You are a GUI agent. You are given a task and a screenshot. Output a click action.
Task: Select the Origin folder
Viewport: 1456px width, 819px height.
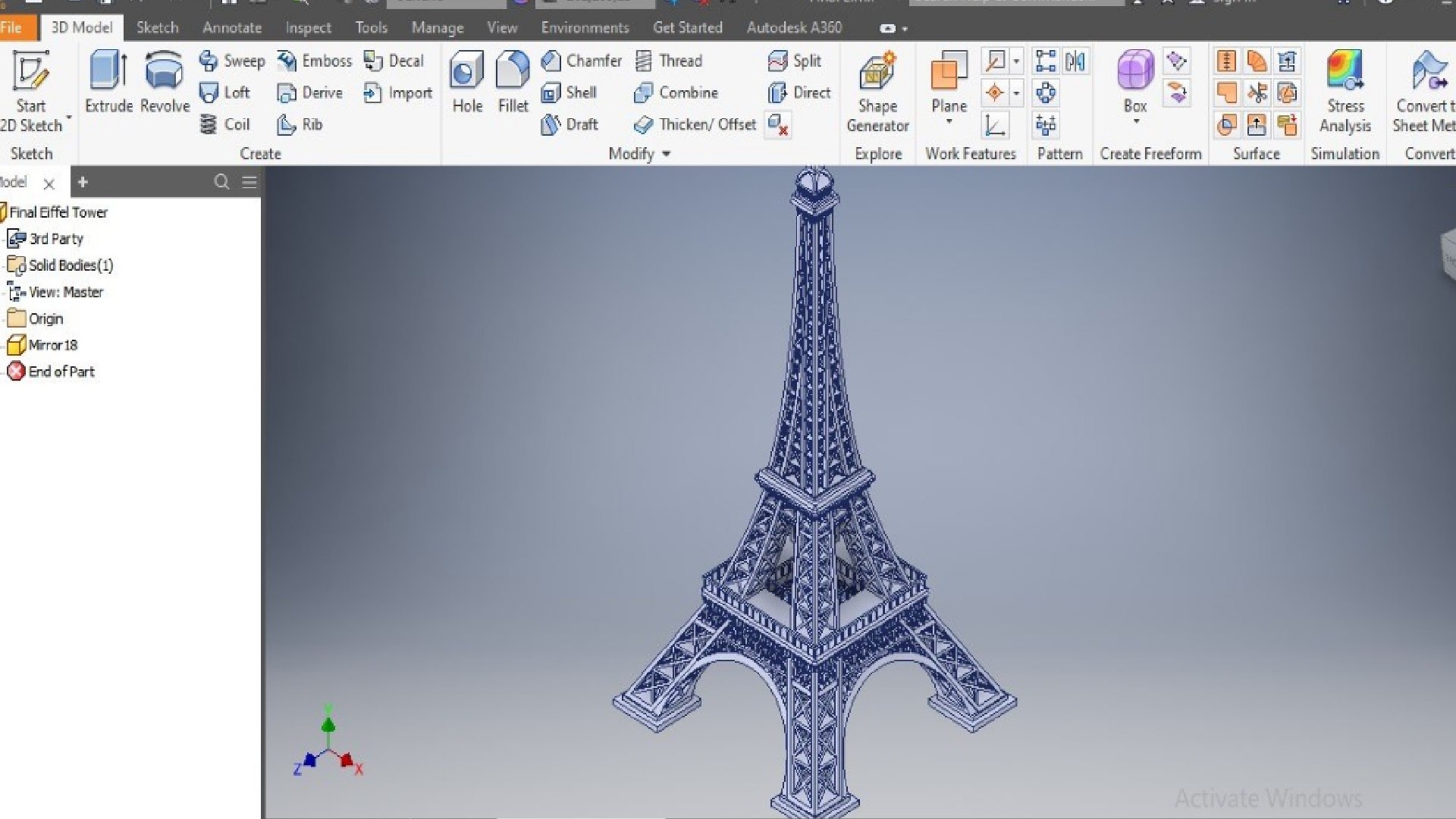[x=36, y=318]
